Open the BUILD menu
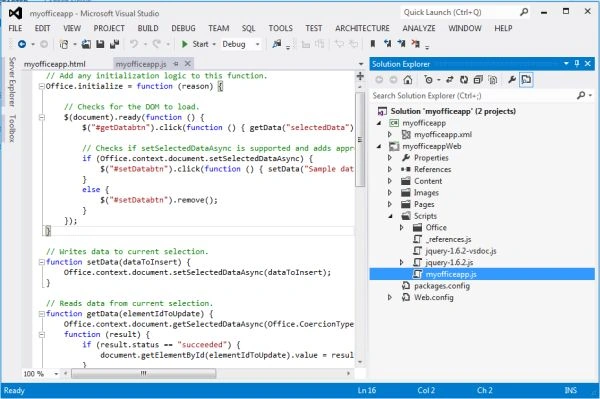Viewport: 600px width, 399px height. (x=148, y=28)
